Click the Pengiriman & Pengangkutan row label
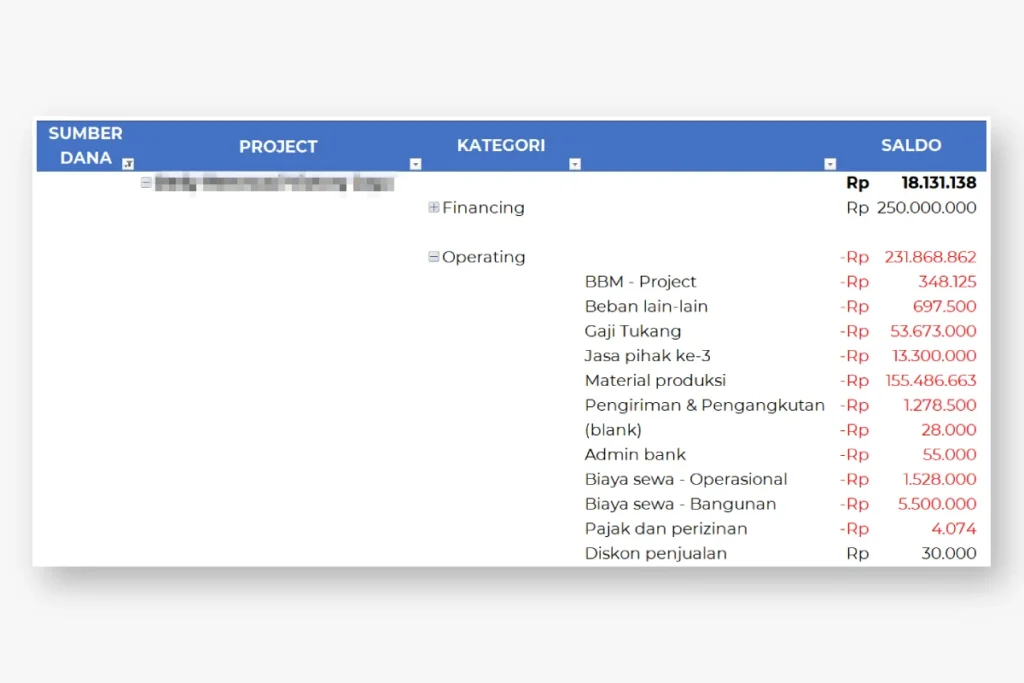 704,405
